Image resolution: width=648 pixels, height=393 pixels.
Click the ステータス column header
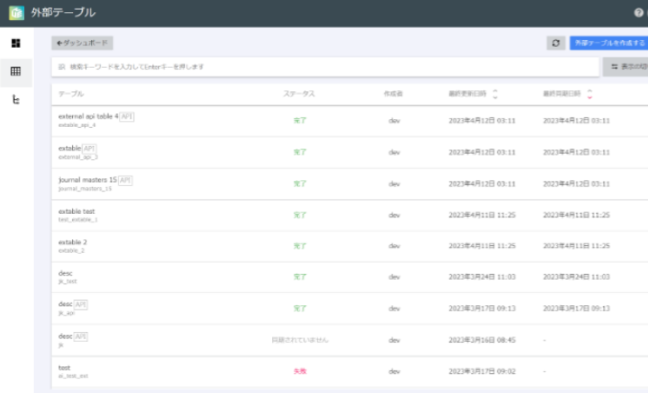pos(299,94)
